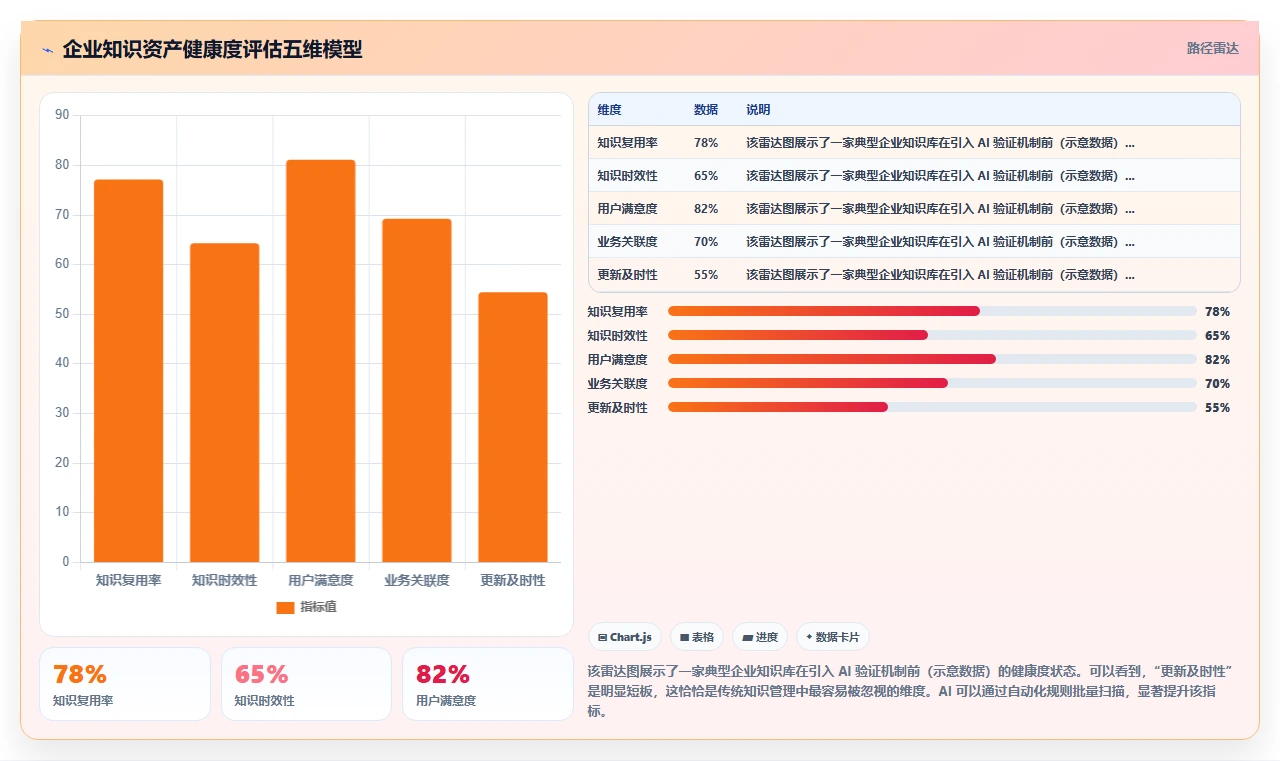This screenshot has height=761, width=1280.
Task: Open the 78% 知识复用率 data card
Action: point(125,684)
